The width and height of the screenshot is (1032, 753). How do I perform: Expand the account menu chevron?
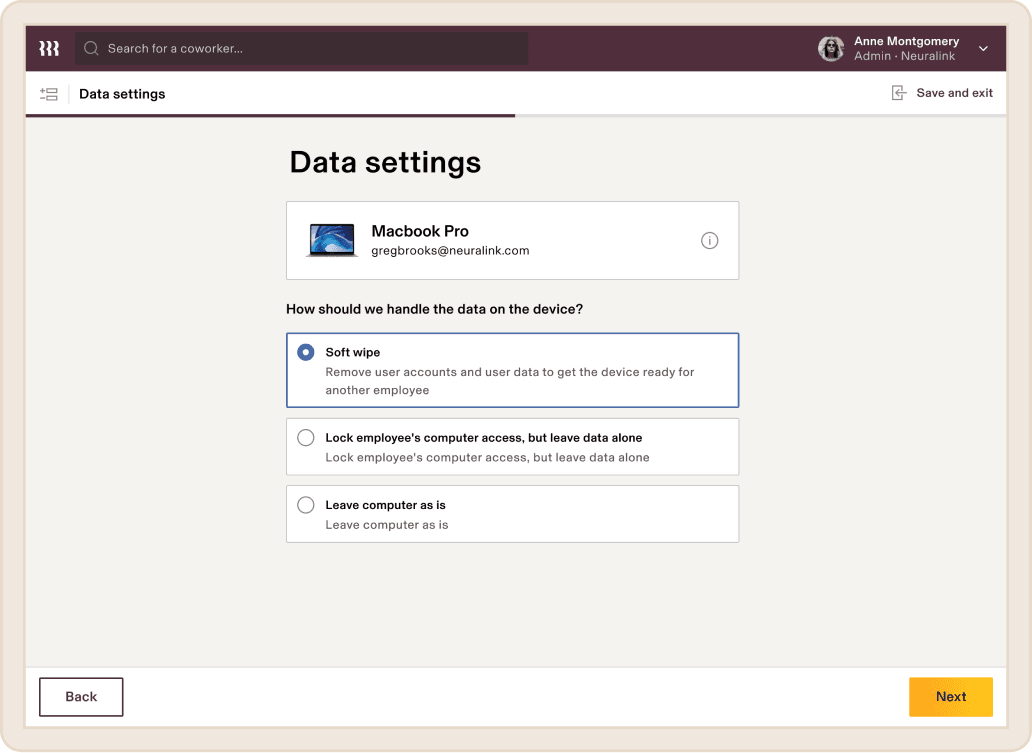point(983,49)
